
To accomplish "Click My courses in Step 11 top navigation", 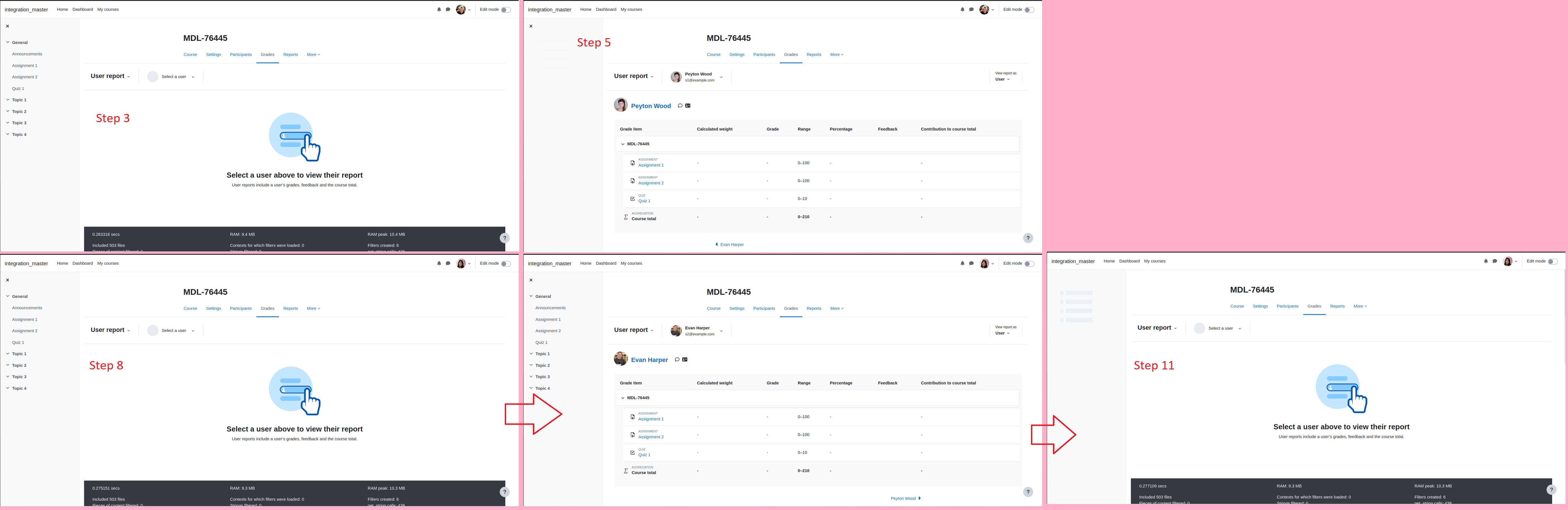I will [1155, 261].
